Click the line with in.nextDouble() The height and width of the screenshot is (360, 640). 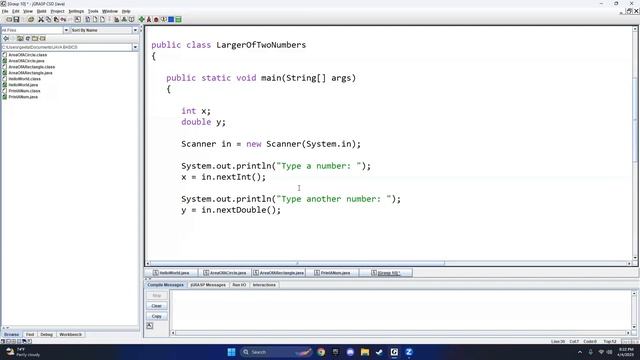point(231,210)
